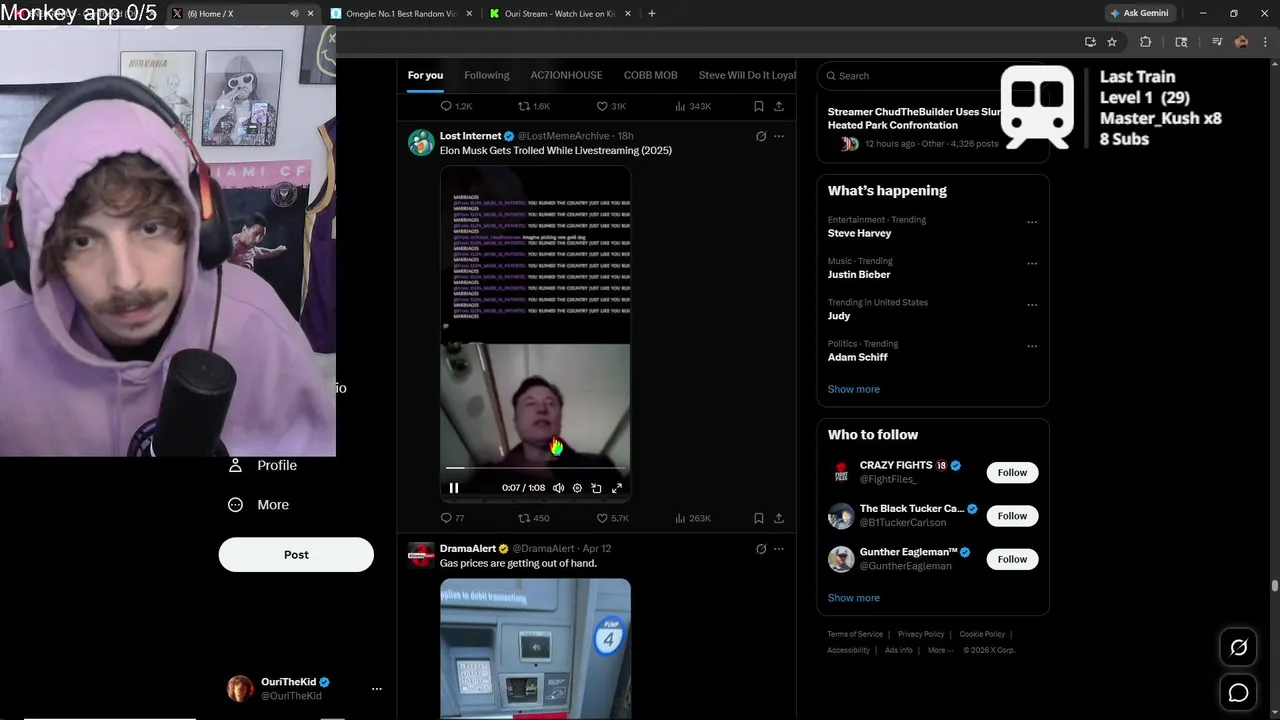Show more under What's happening
The image size is (1280, 720).
click(x=854, y=389)
